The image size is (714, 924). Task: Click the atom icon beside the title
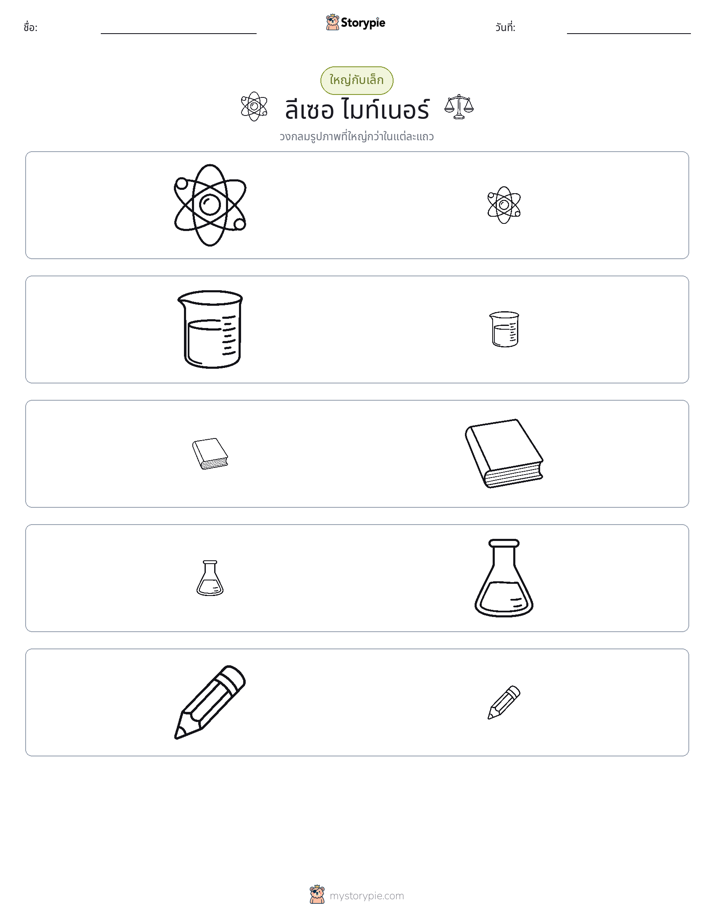coord(254,107)
